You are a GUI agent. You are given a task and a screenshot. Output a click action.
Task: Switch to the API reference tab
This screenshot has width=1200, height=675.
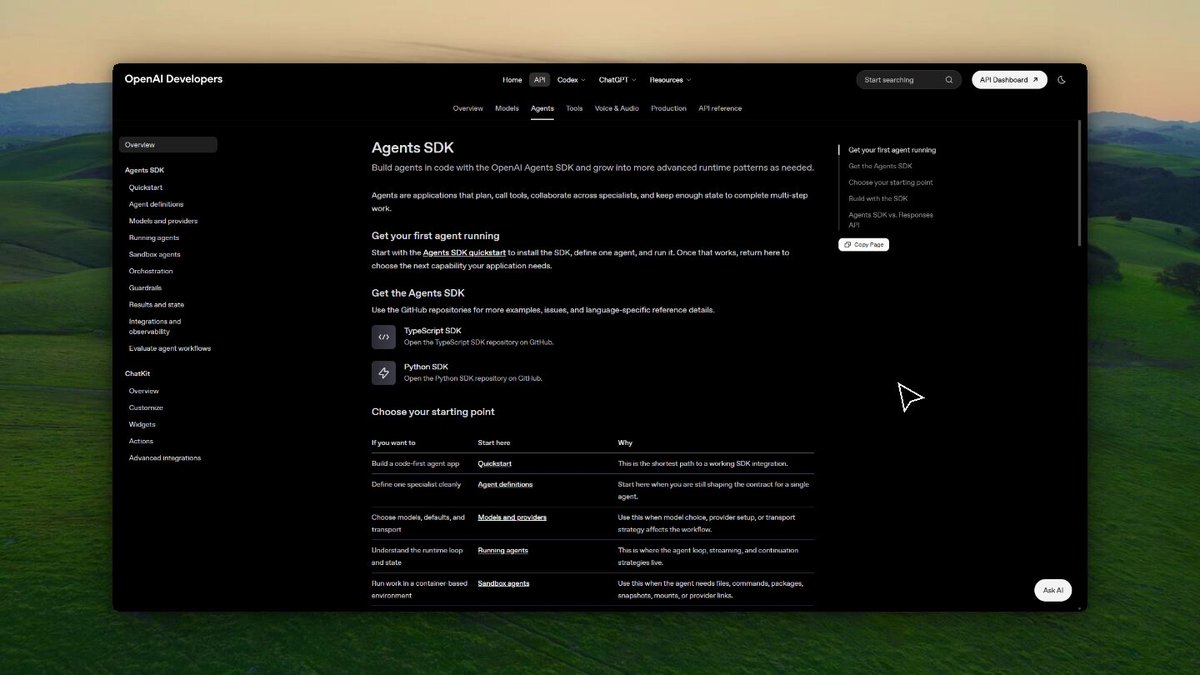pos(720,108)
